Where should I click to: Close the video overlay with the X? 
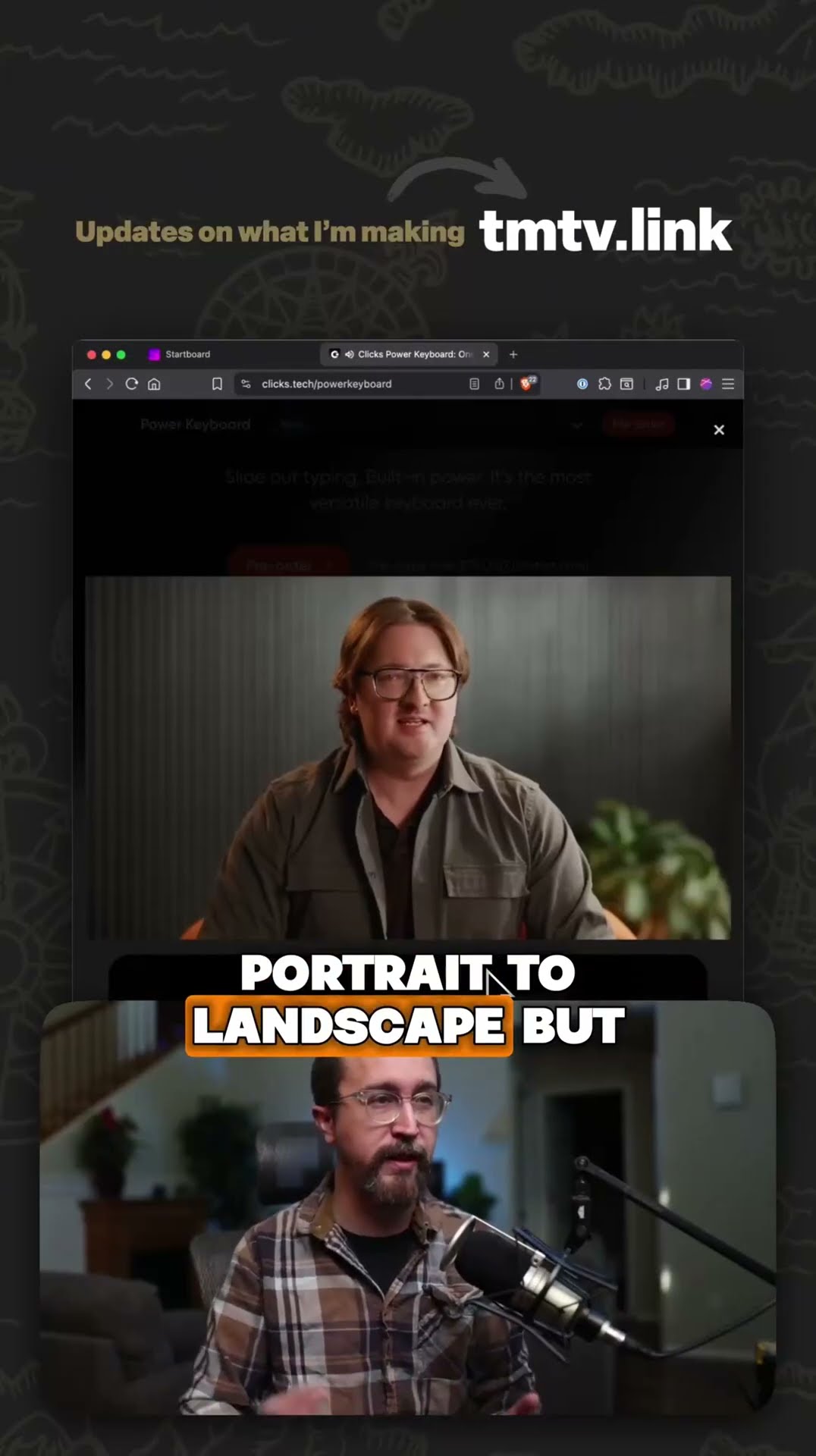click(719, 430)
